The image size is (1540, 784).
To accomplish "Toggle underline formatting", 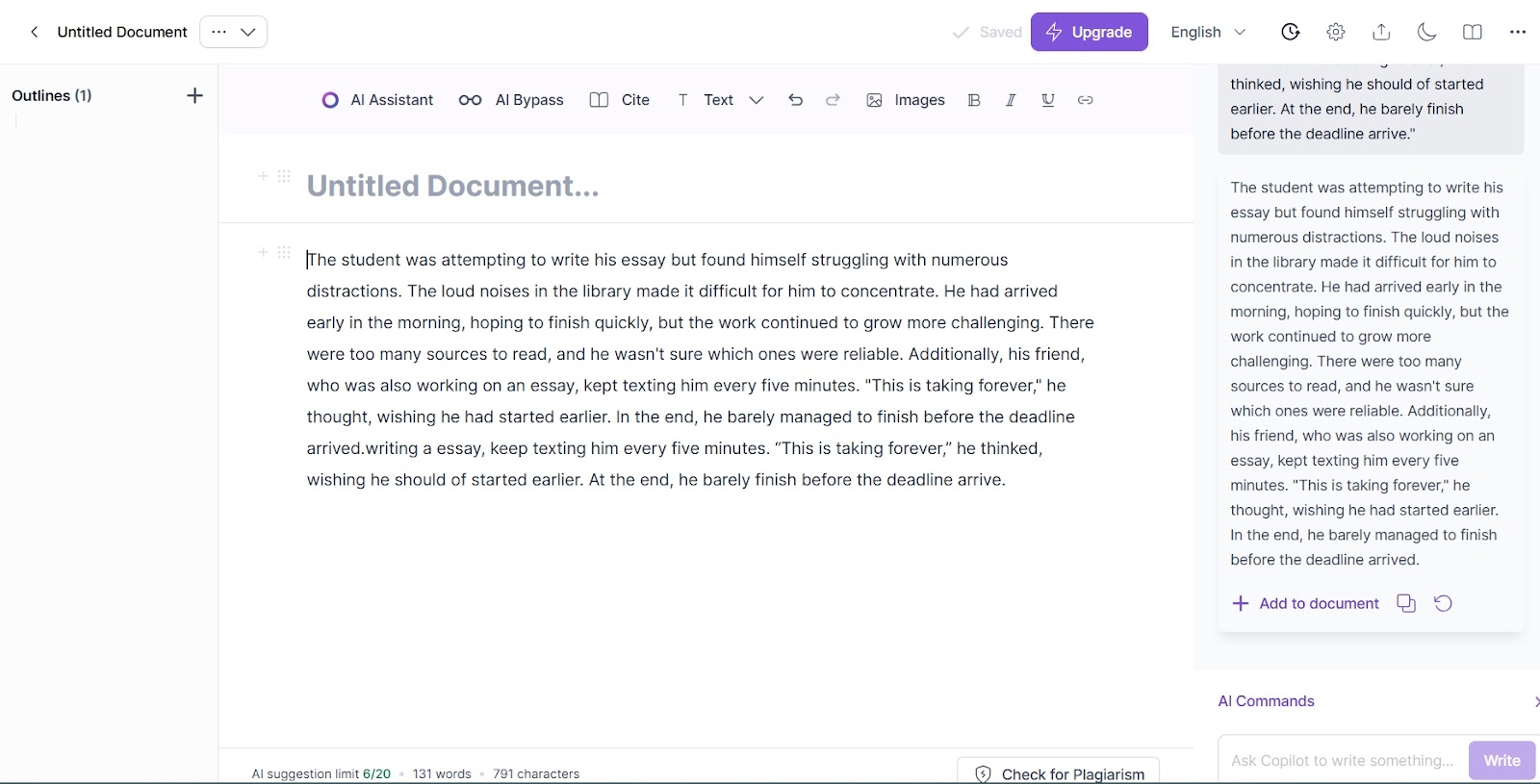I will point(1048,100).
